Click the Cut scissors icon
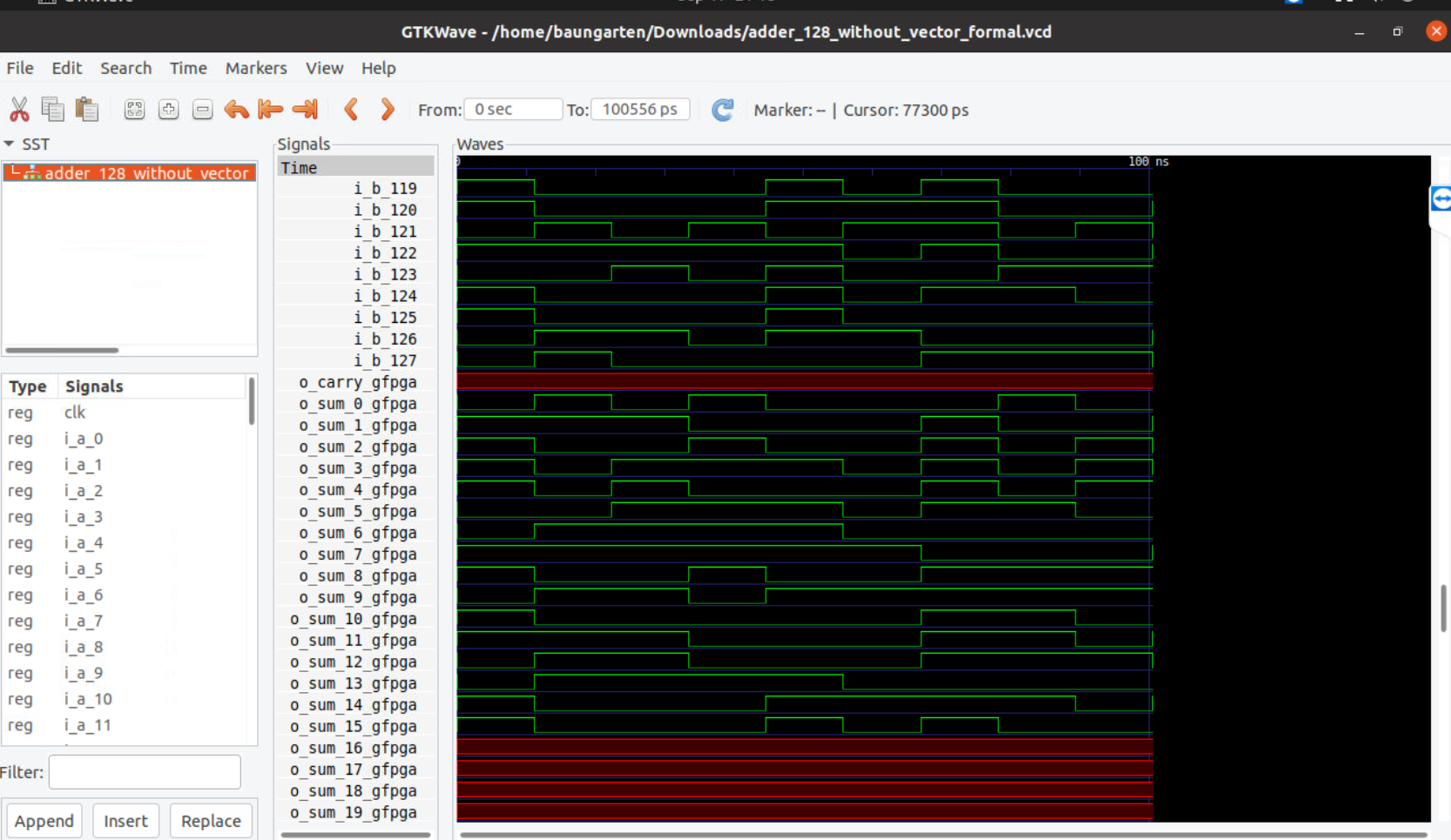Image resolution: width=1451 pixels, height=840 pixels. click(x=19, y=110)
